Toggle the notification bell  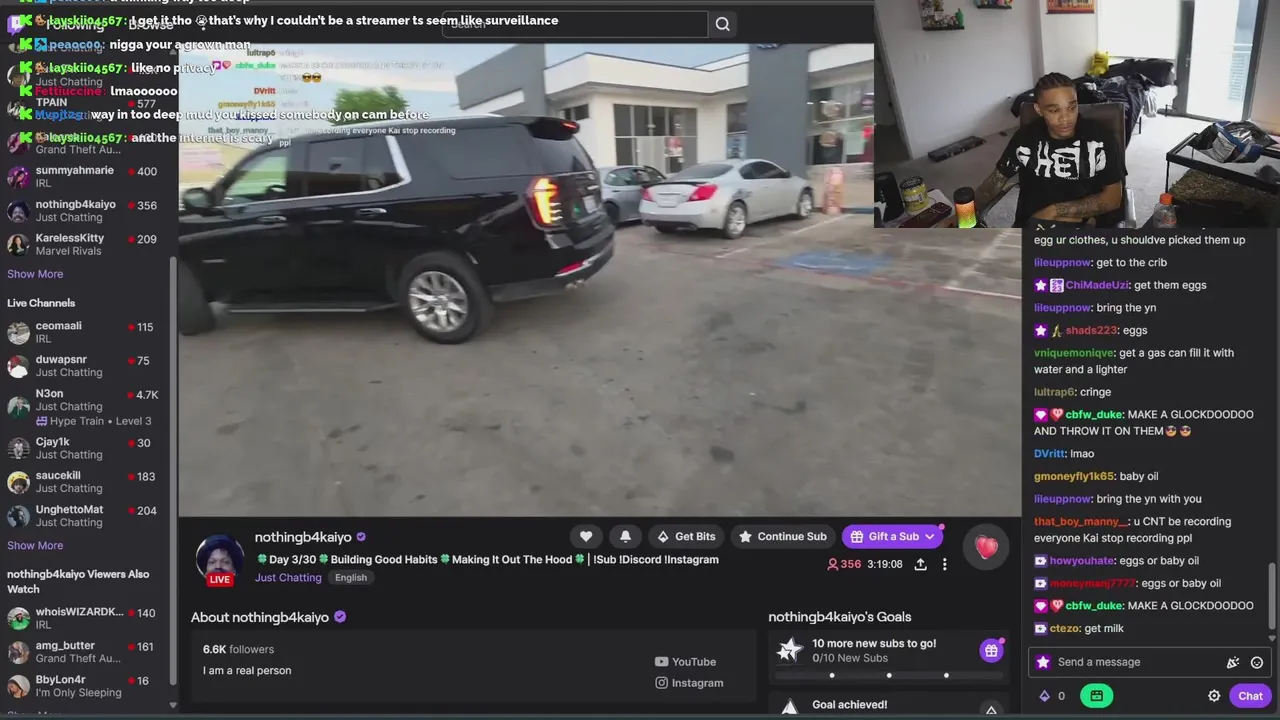[x=625, y=537]
